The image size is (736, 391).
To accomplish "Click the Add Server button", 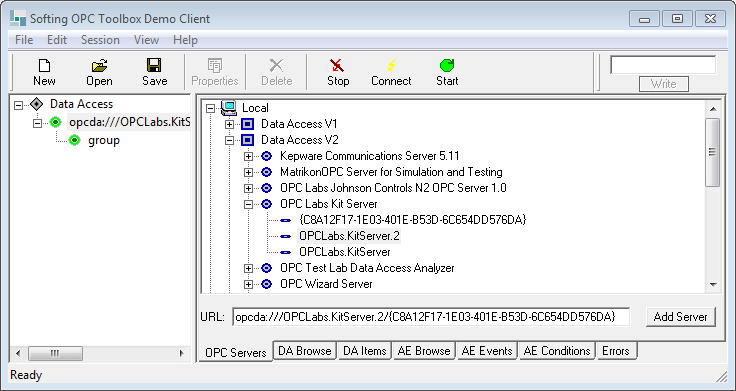I will coord(680,317).
